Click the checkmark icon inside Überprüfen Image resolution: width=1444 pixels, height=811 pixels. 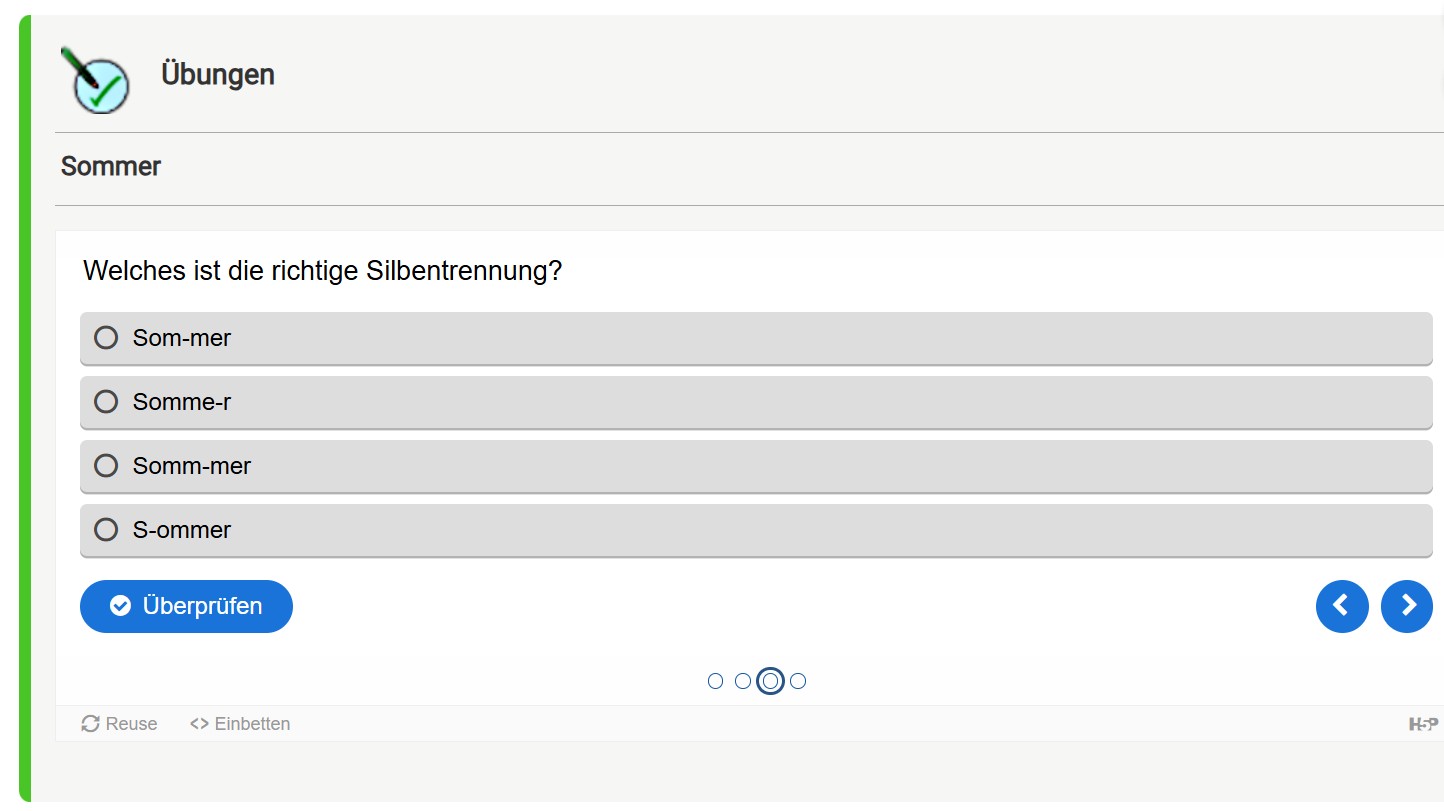point(120,606)
